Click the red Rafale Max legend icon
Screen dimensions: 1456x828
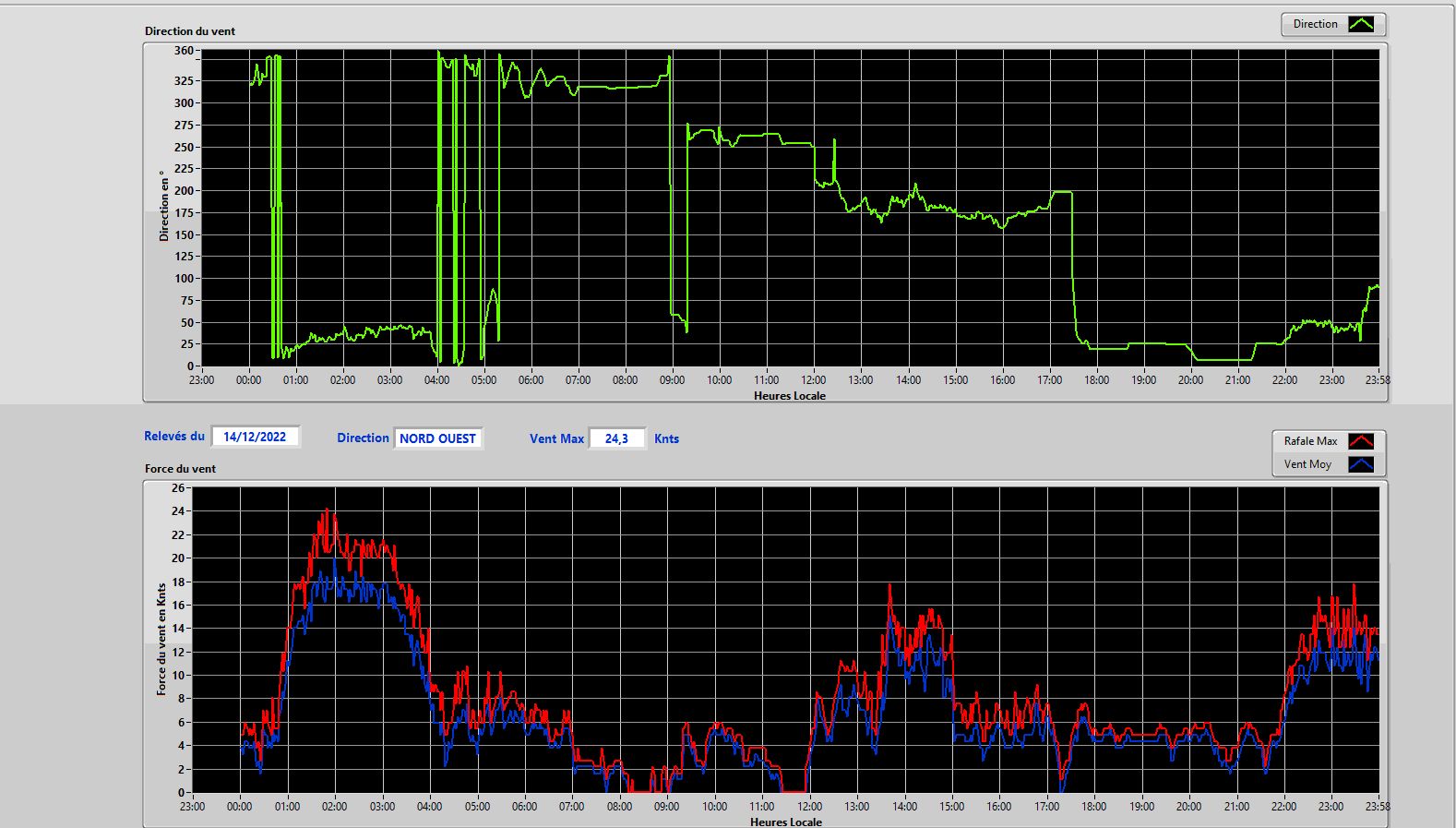coord(1361,441)
